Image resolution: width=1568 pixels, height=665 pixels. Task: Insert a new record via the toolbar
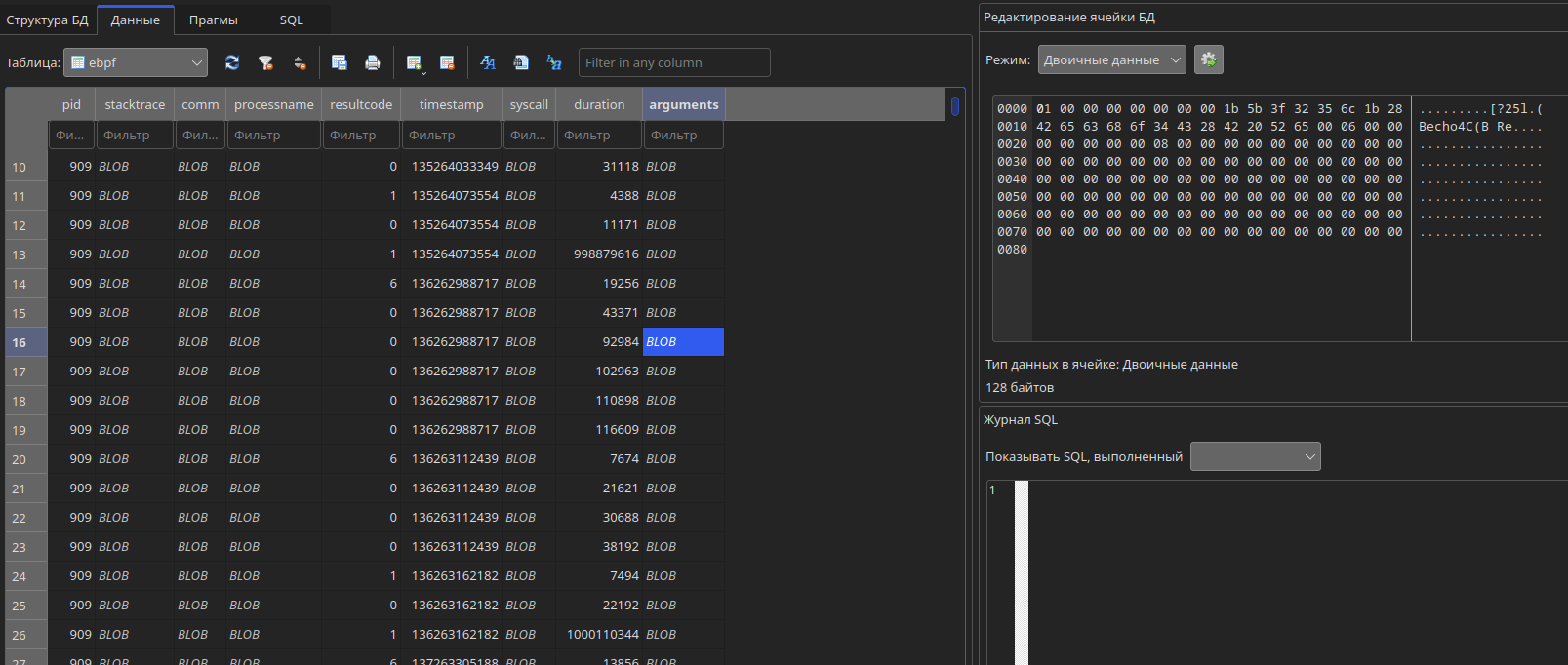[415, 62]
